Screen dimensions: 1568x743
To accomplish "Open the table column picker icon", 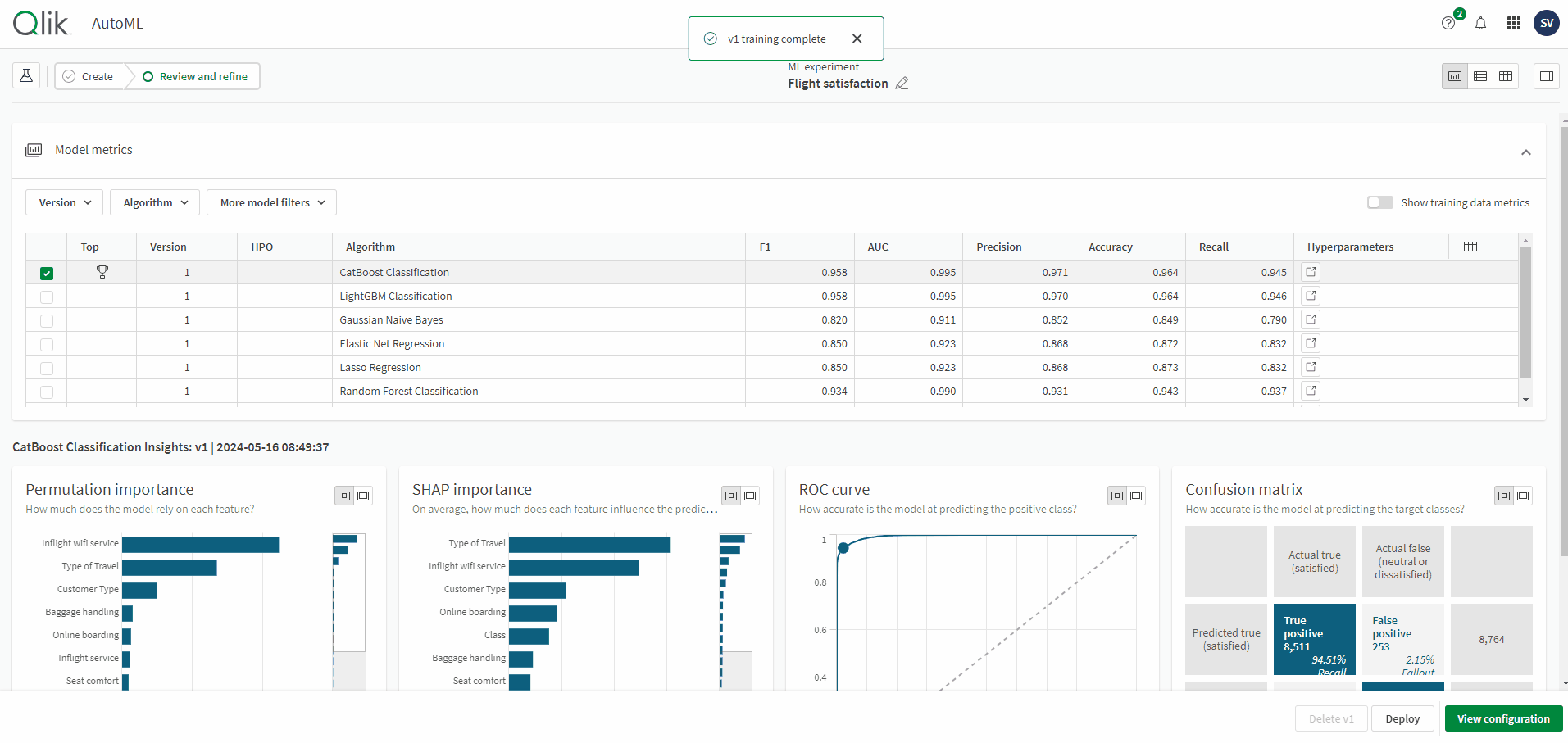I will point(1470,247).
